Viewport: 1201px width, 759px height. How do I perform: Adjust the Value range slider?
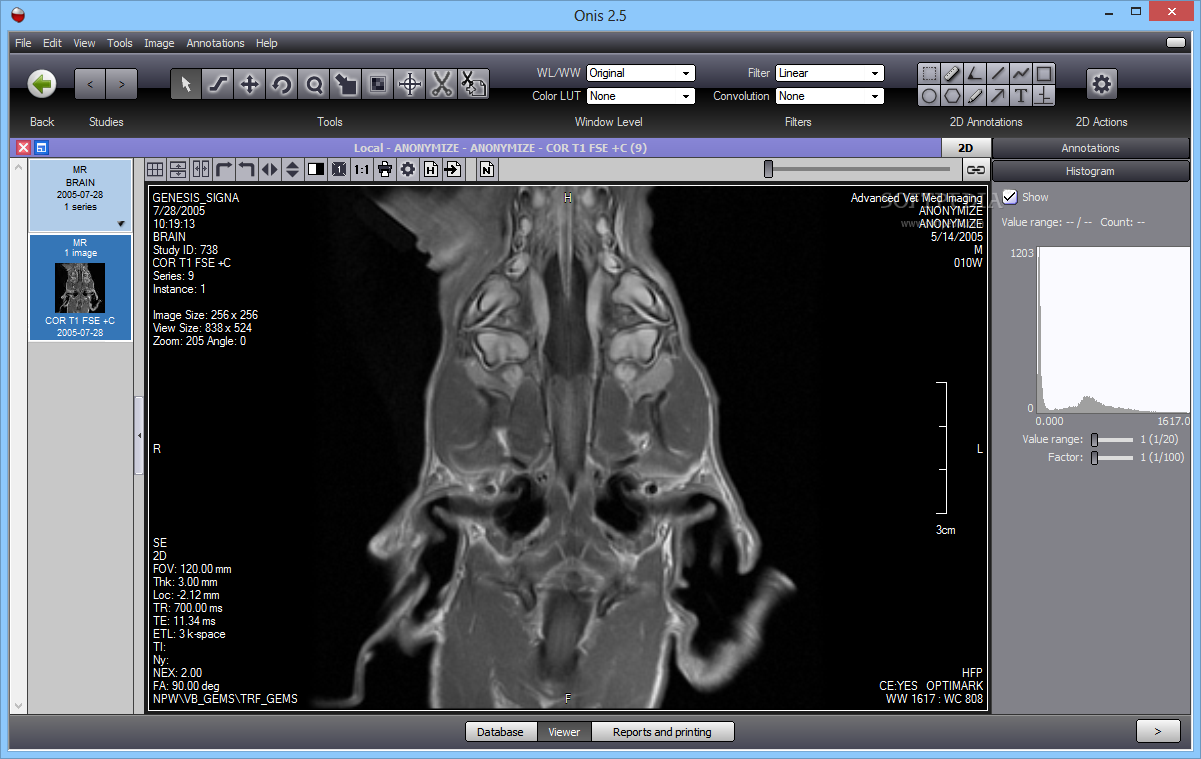[1095, 439]
